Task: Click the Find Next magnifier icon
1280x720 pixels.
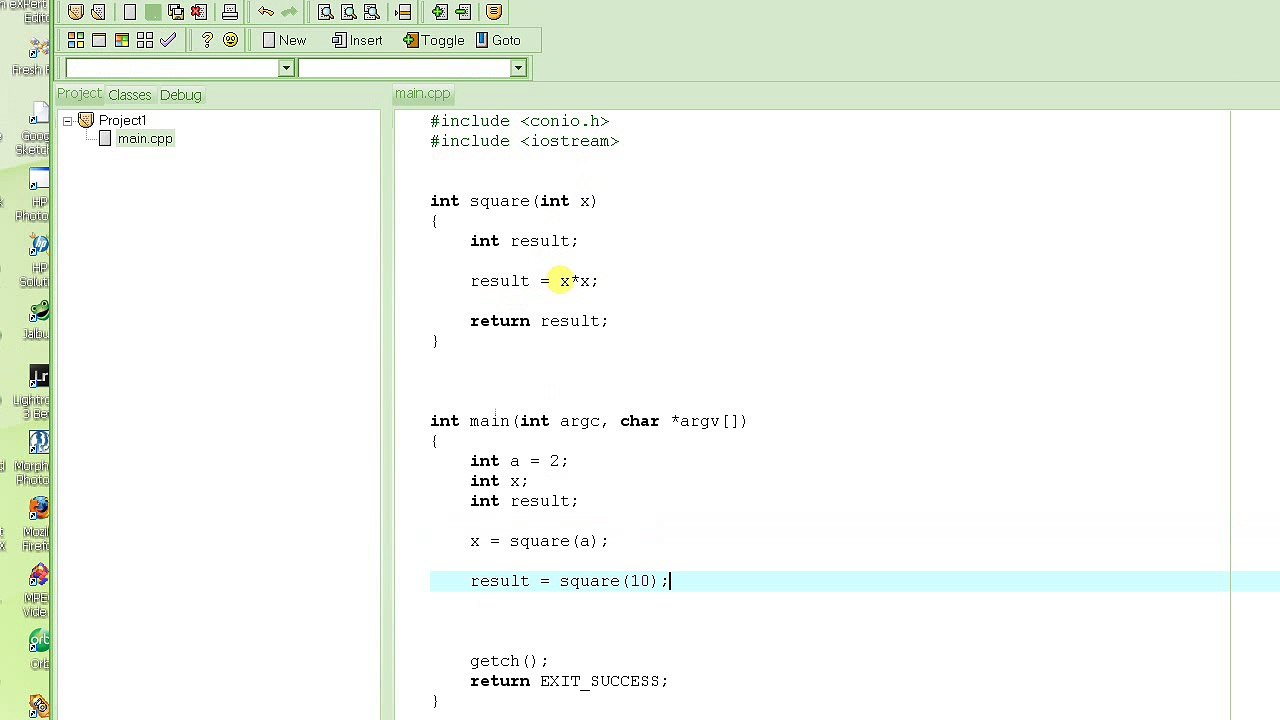Action: tap(371, 12)
